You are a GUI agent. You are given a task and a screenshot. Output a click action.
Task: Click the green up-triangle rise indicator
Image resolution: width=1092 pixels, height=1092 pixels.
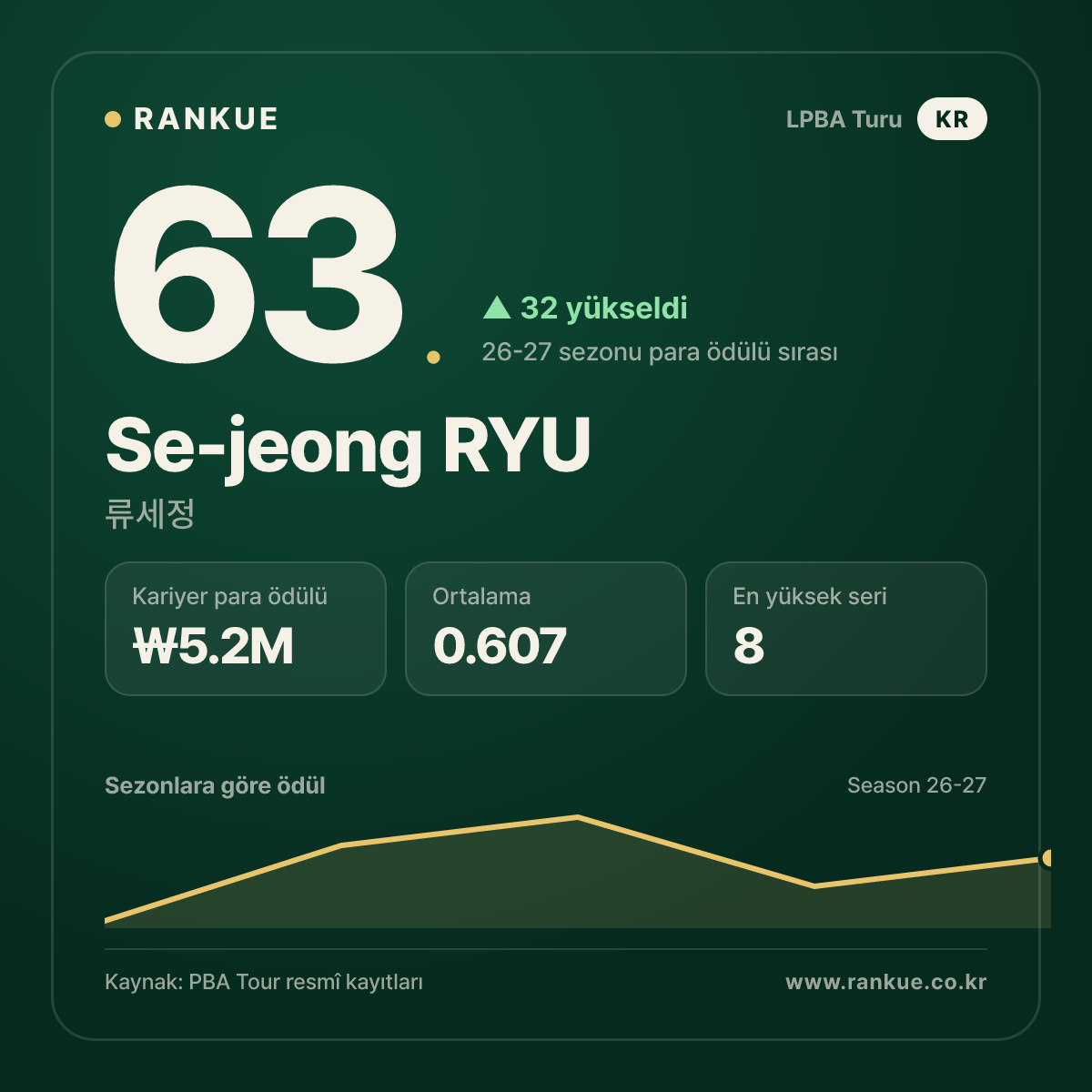(x=496, y=308)
